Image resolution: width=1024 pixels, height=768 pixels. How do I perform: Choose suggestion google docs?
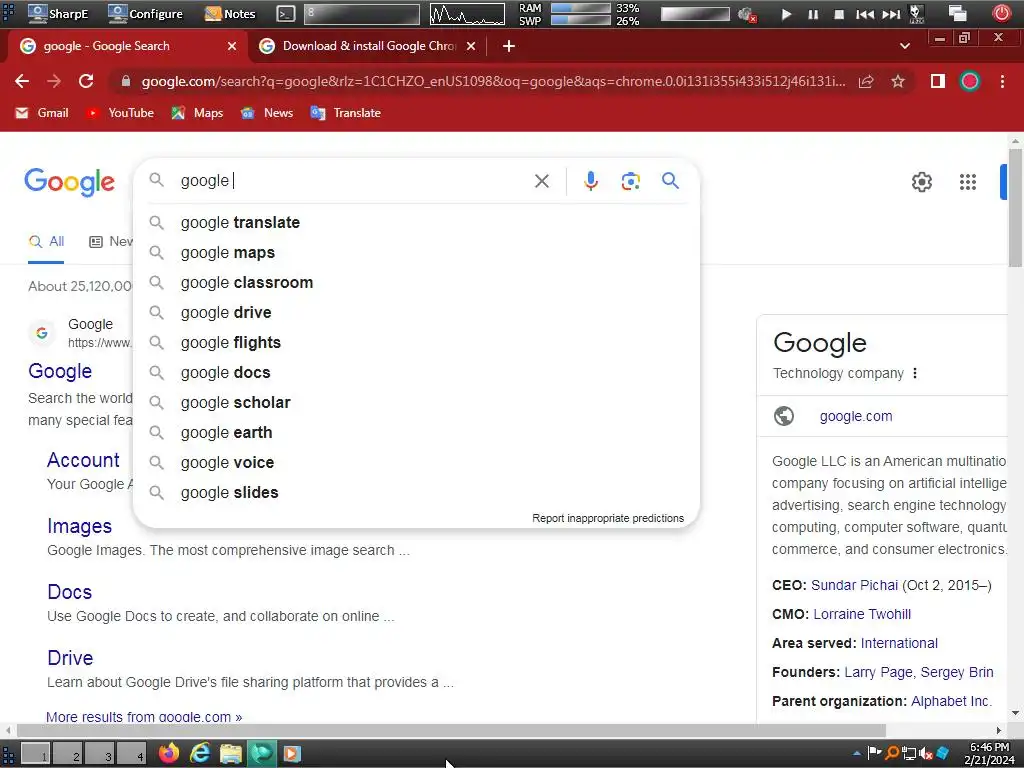(x=416, y=373)
